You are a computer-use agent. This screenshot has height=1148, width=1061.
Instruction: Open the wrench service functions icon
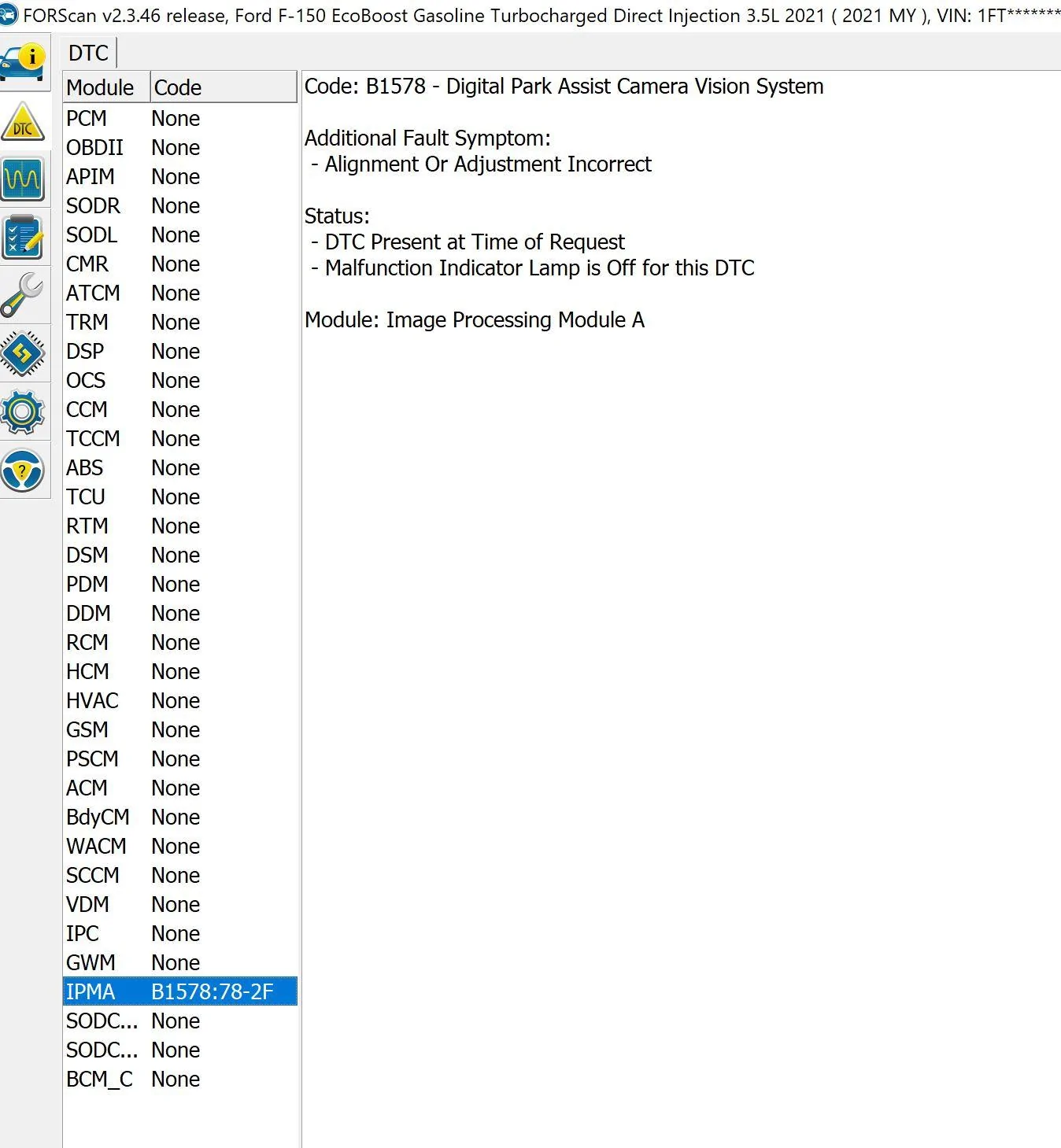[23, 295]
